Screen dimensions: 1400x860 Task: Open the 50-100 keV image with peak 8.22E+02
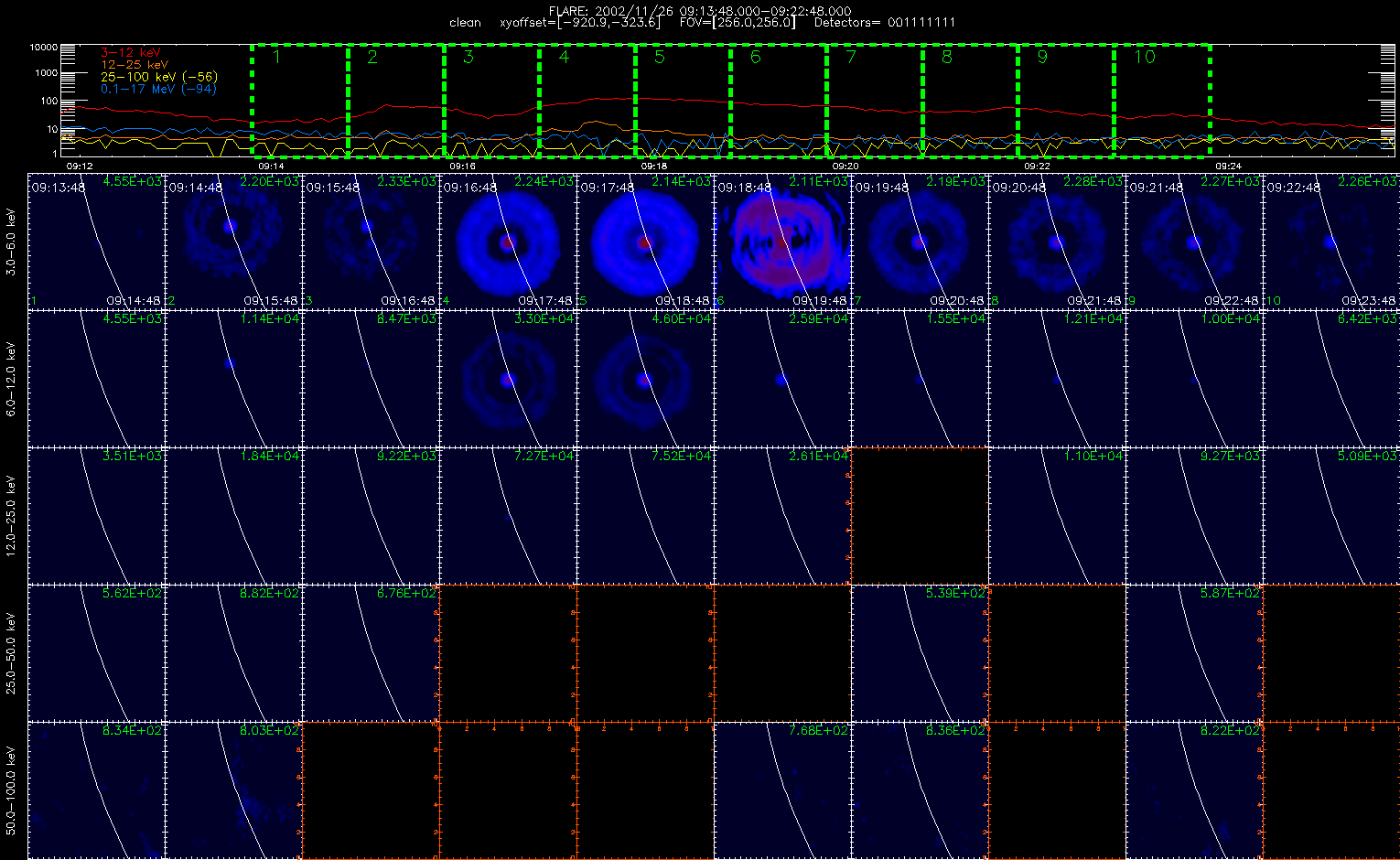click(x=1194, y=790)
